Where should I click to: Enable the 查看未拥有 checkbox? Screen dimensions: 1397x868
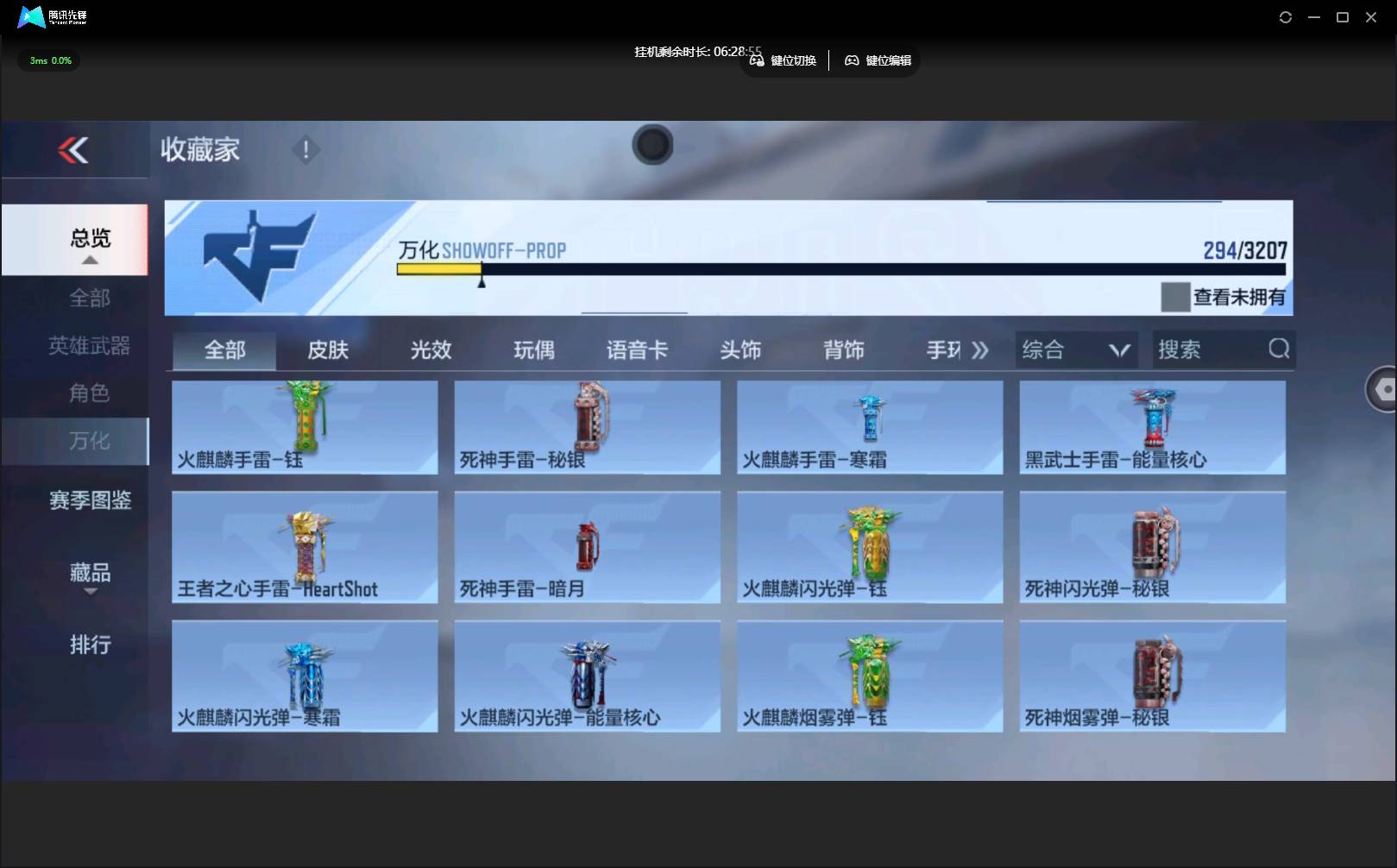(x=1174, y=297)
